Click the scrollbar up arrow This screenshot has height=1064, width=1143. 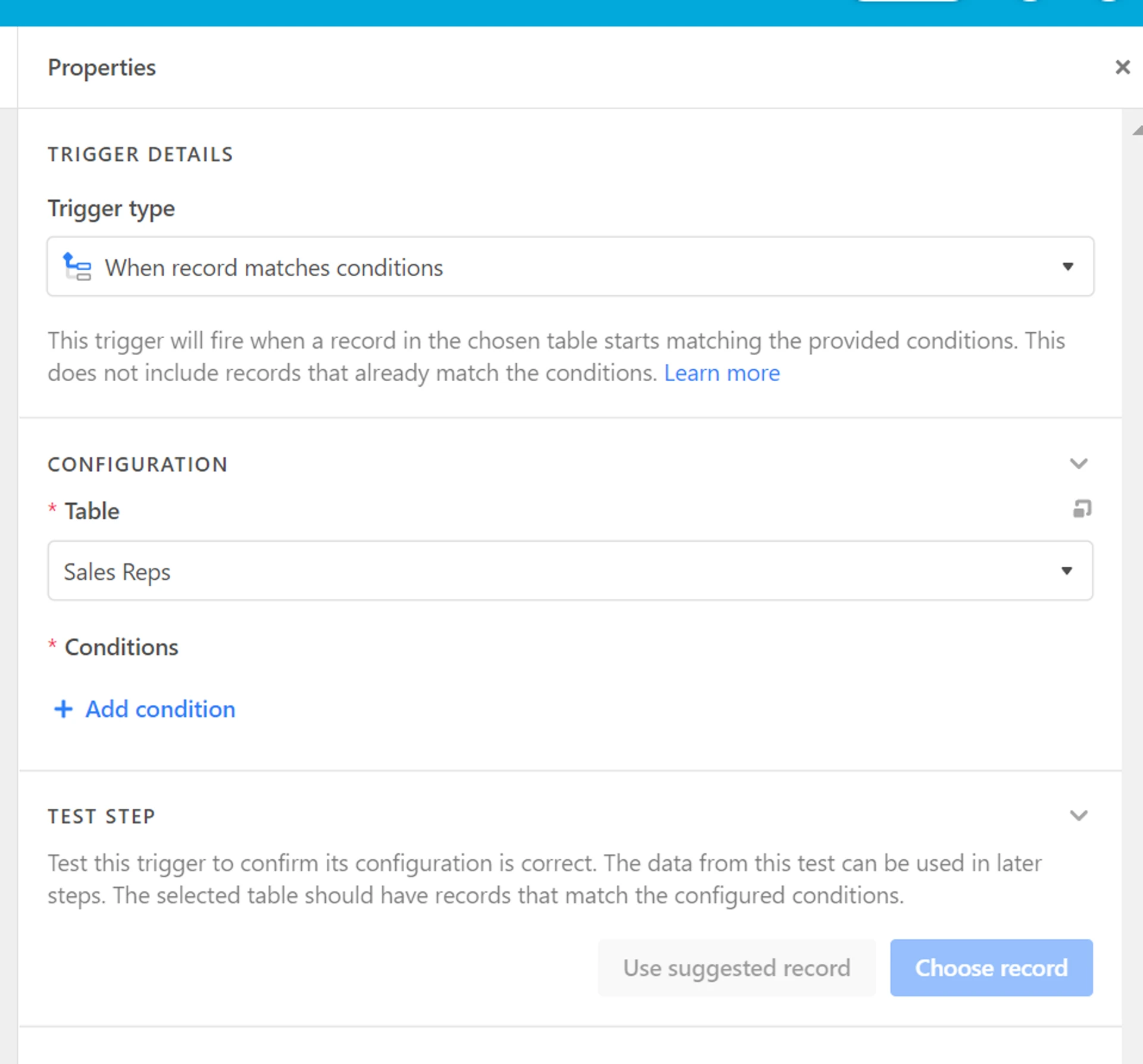tap(1138, 130)
